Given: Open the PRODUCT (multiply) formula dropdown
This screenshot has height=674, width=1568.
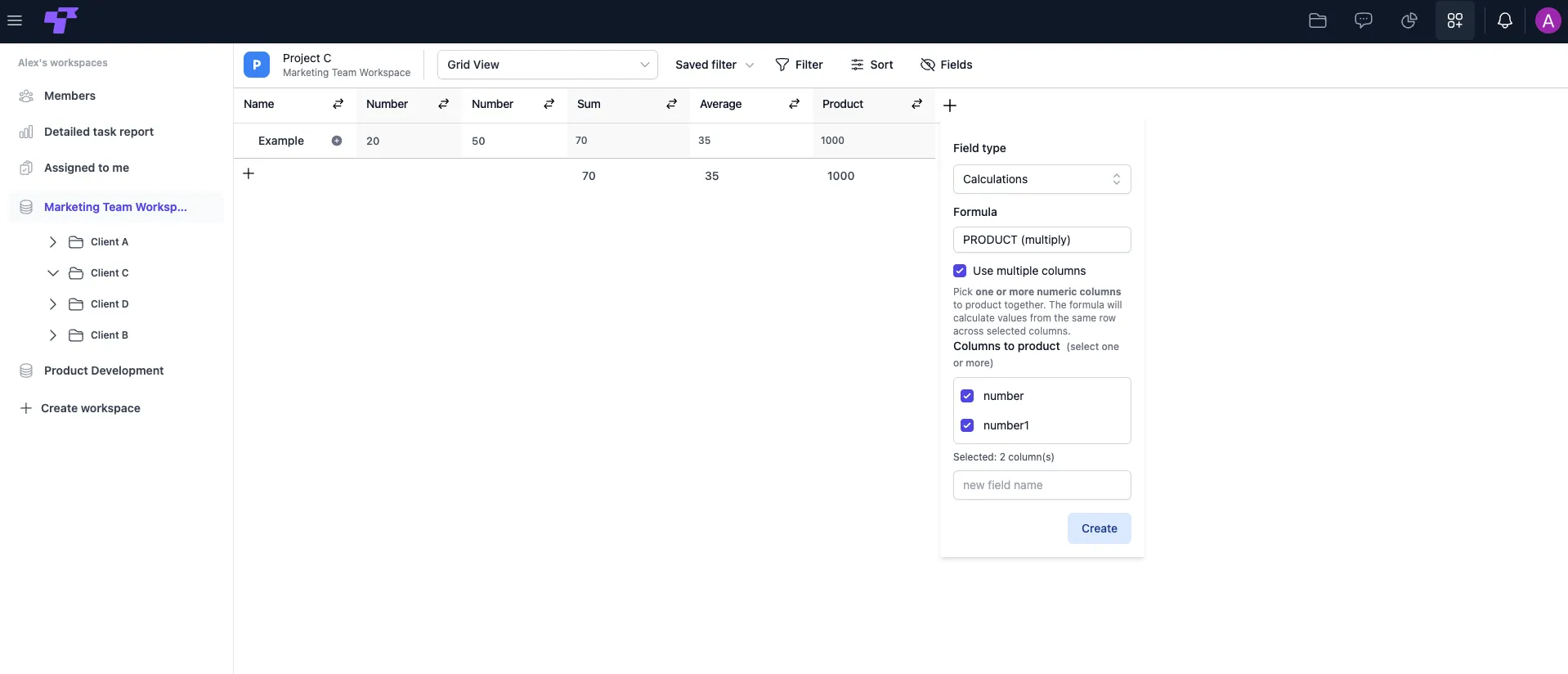Looking at the screenshot, I should click(x=1042, y=240).
